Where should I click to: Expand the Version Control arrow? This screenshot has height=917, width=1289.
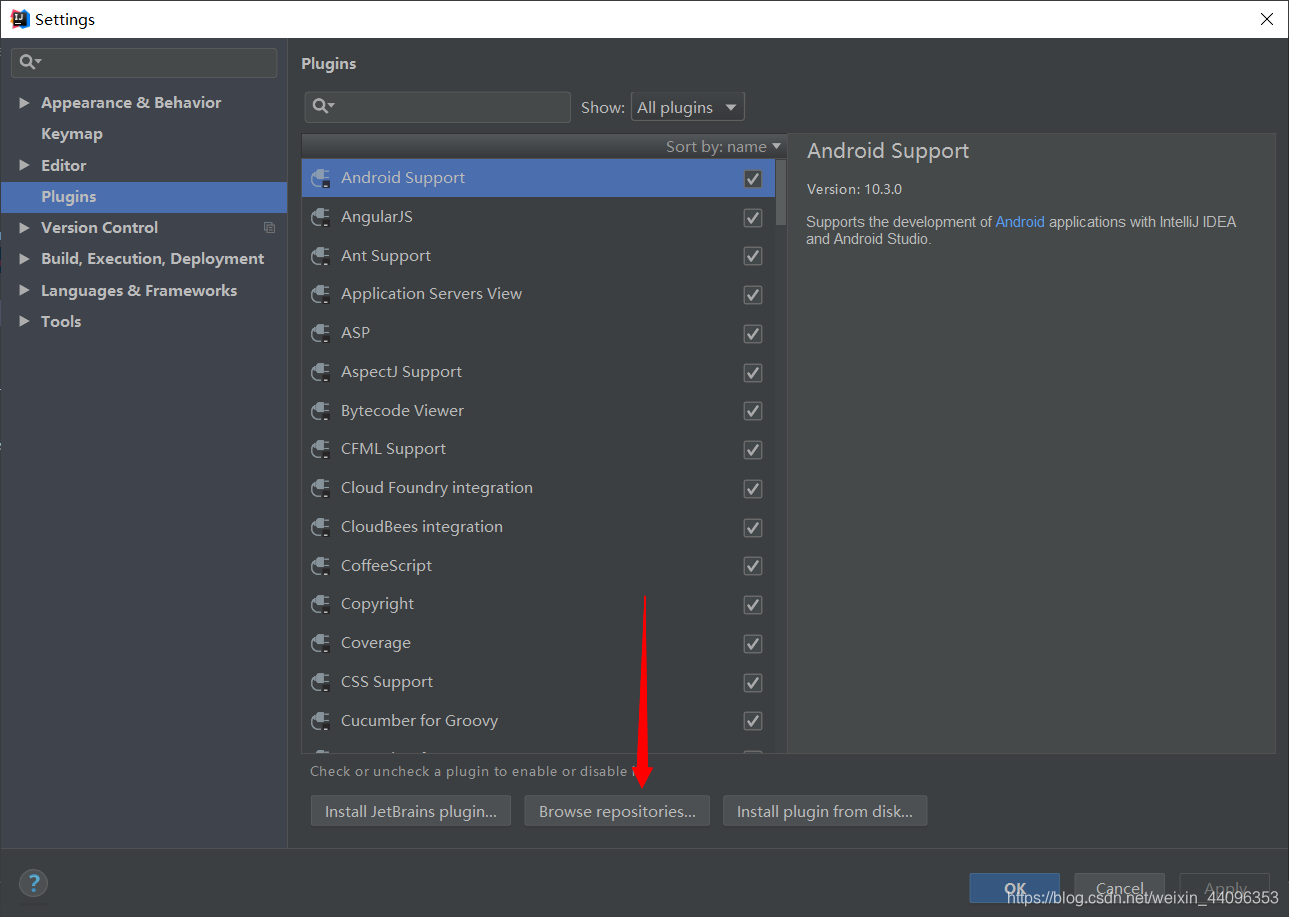coord(24,228)
